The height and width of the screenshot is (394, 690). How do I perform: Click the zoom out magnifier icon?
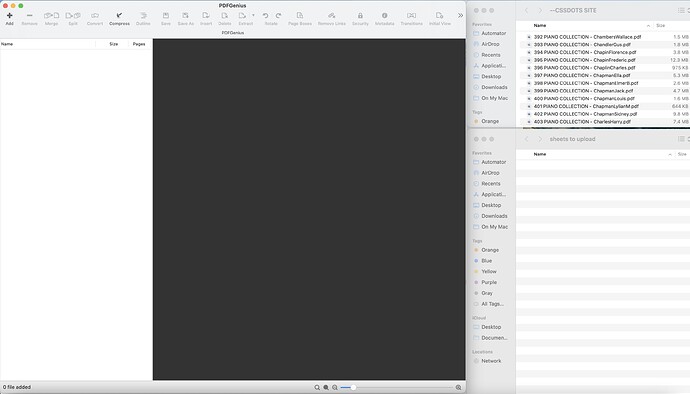335,387
